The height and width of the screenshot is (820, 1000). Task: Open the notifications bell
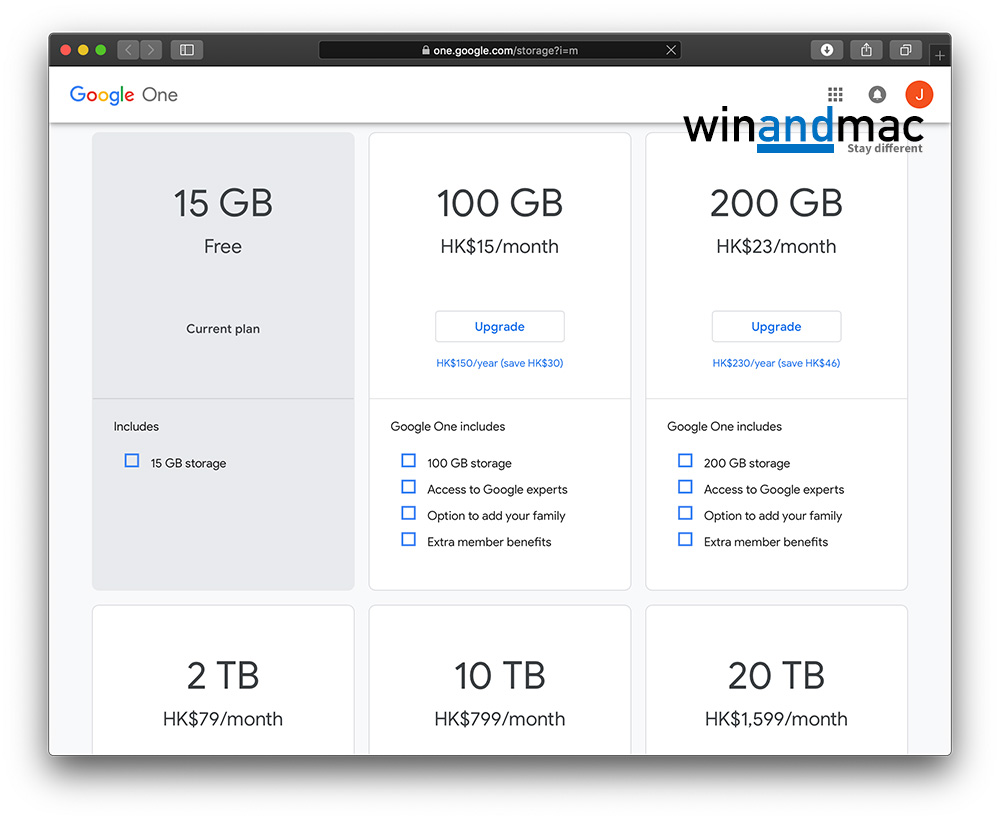(x=877, y=95)
